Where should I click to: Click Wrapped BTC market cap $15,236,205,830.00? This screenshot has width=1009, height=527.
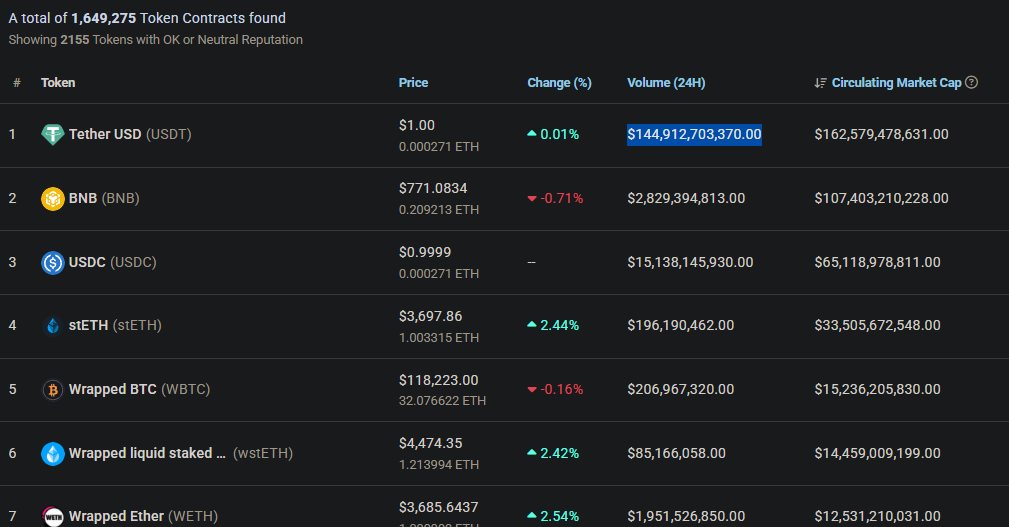pos(877,389)
